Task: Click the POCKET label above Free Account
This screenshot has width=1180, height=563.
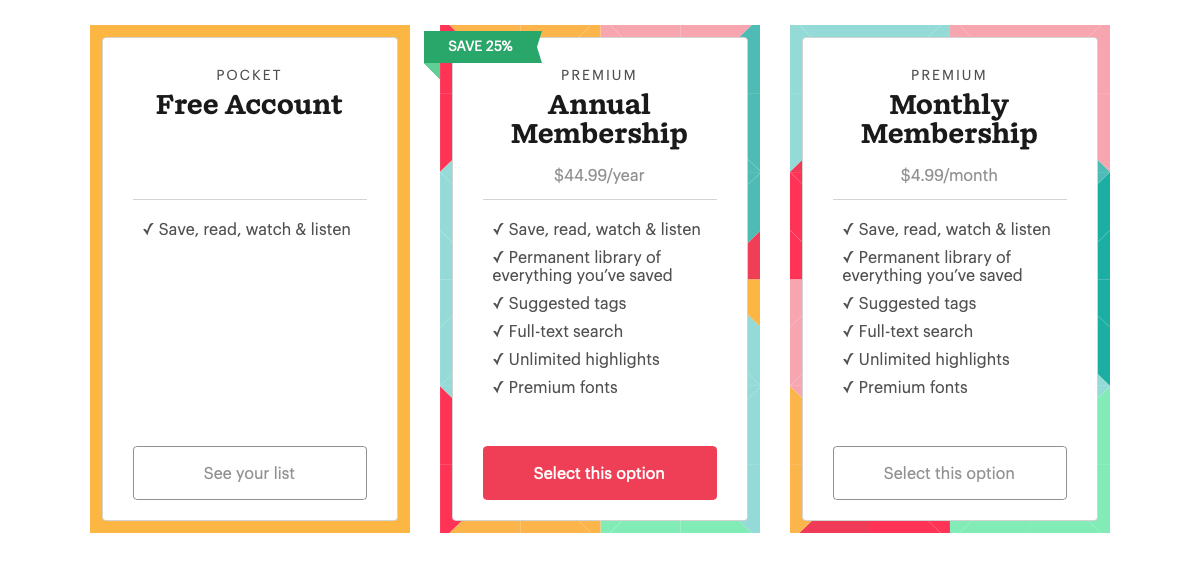Action: point(249,75)
